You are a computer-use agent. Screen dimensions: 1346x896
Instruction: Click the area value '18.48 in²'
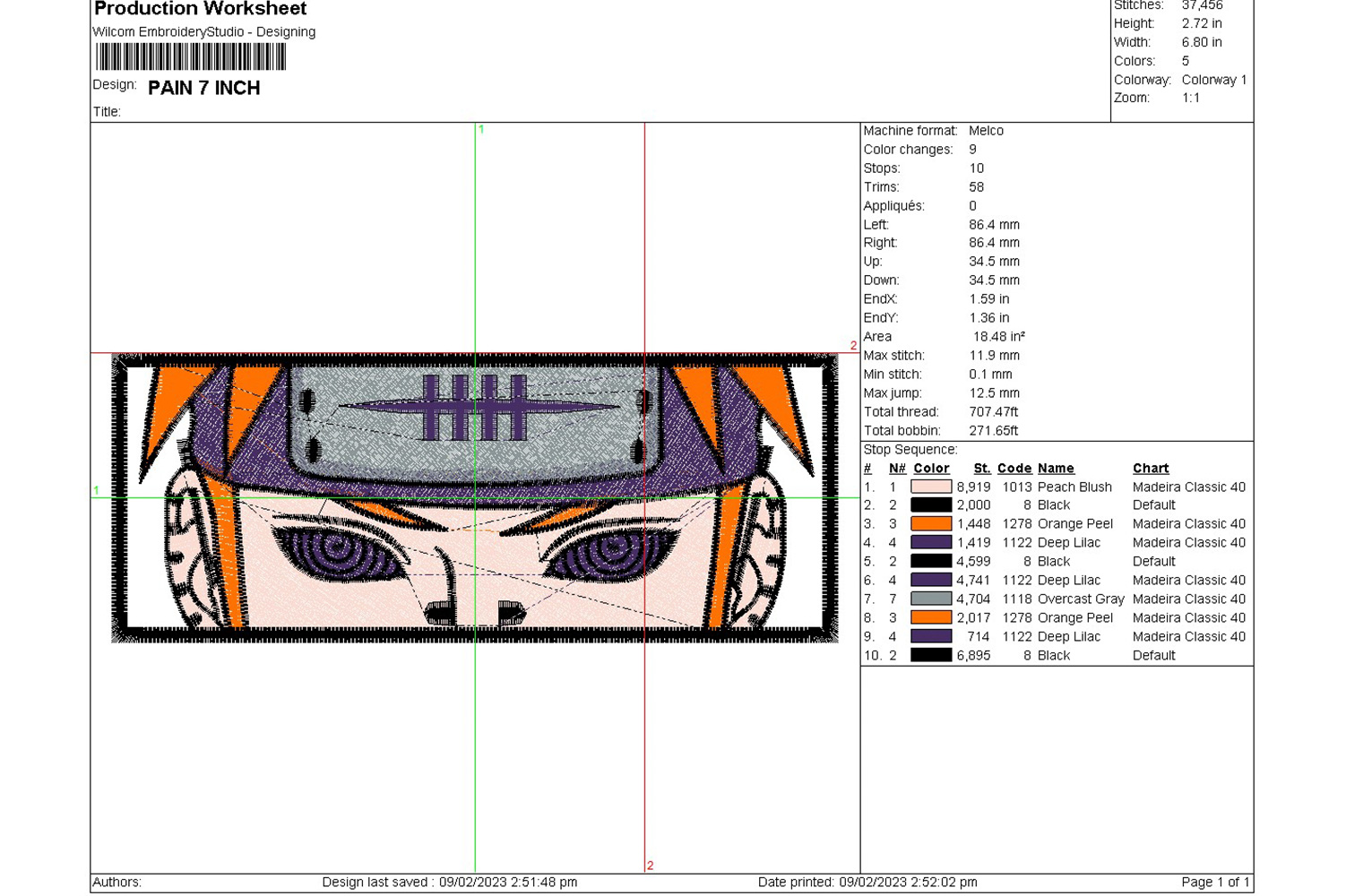click(999, 337)
